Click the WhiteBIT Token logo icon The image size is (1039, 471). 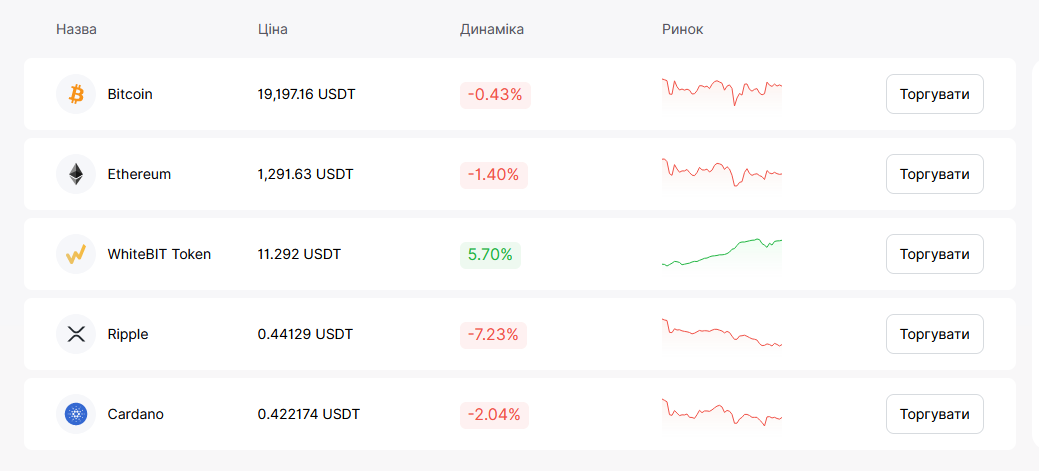[76, 254]
